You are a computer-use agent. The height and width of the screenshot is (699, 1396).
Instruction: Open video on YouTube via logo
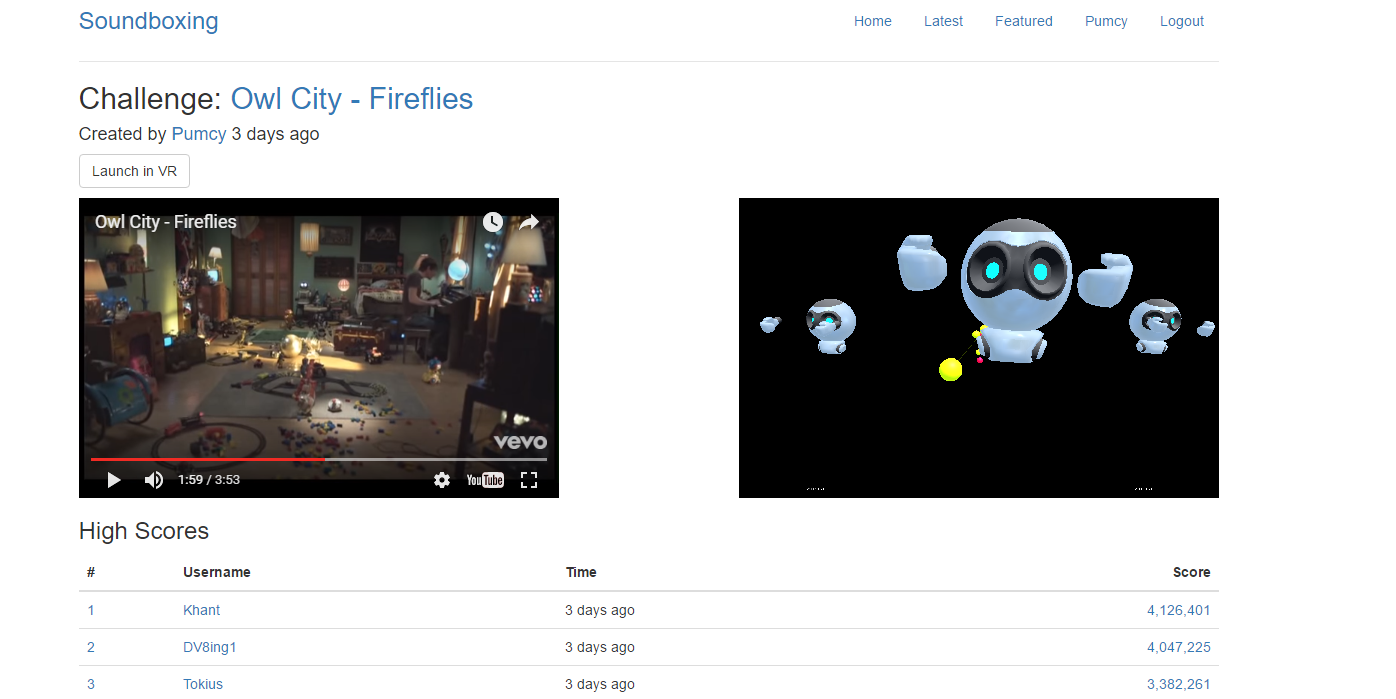coord(485,480)
